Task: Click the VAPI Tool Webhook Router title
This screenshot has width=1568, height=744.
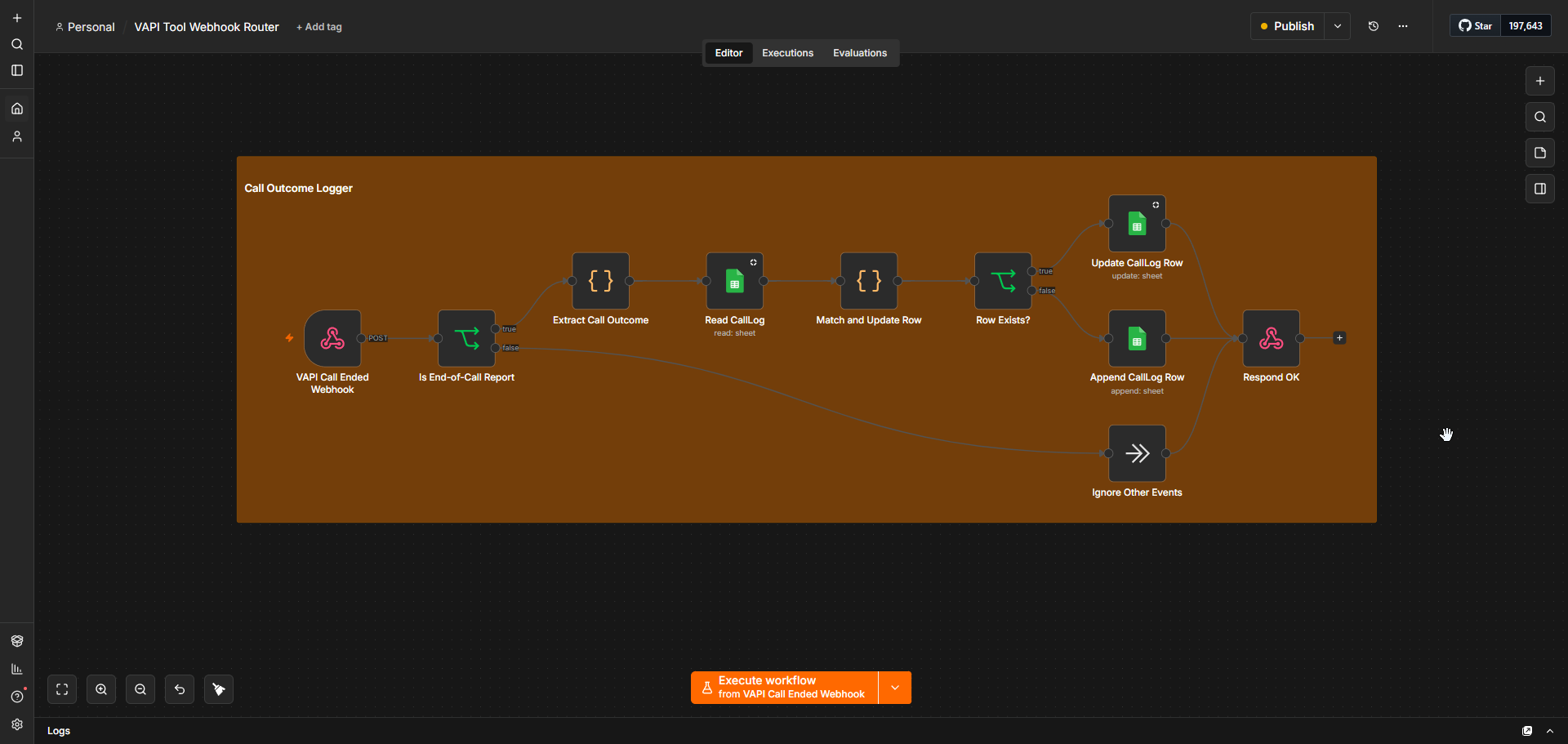Action: coord(207,27)
